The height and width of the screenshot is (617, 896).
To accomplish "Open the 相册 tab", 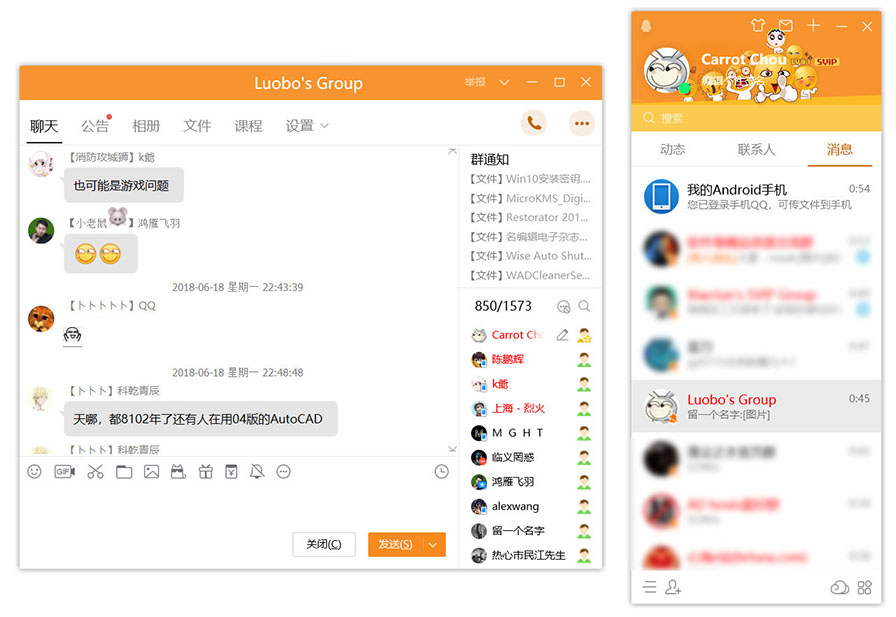I will click(146, 126).
